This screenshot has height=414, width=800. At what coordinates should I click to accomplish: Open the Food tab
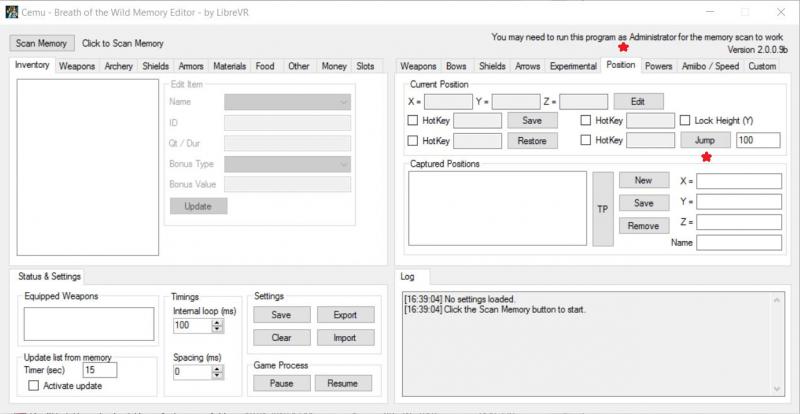point(265,66)
